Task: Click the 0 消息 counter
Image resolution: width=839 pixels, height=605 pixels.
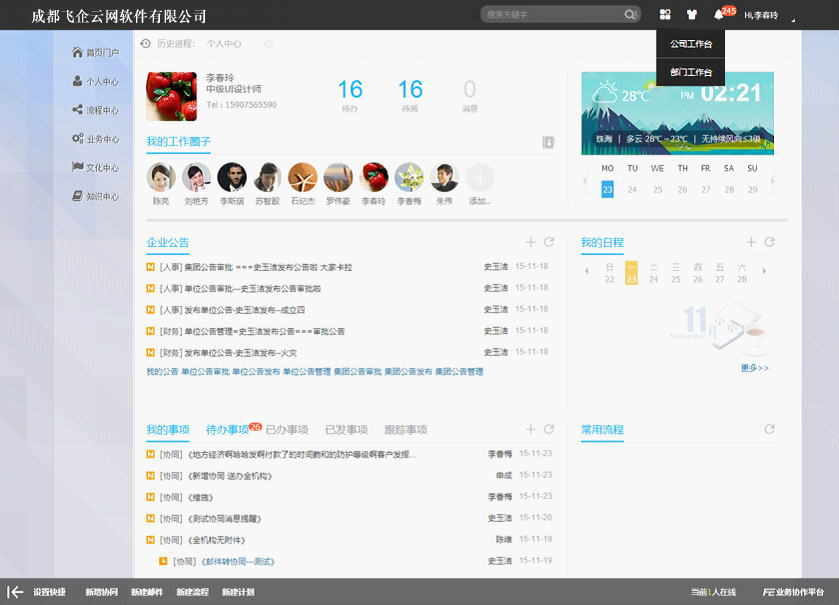Action: pos(470,95)
